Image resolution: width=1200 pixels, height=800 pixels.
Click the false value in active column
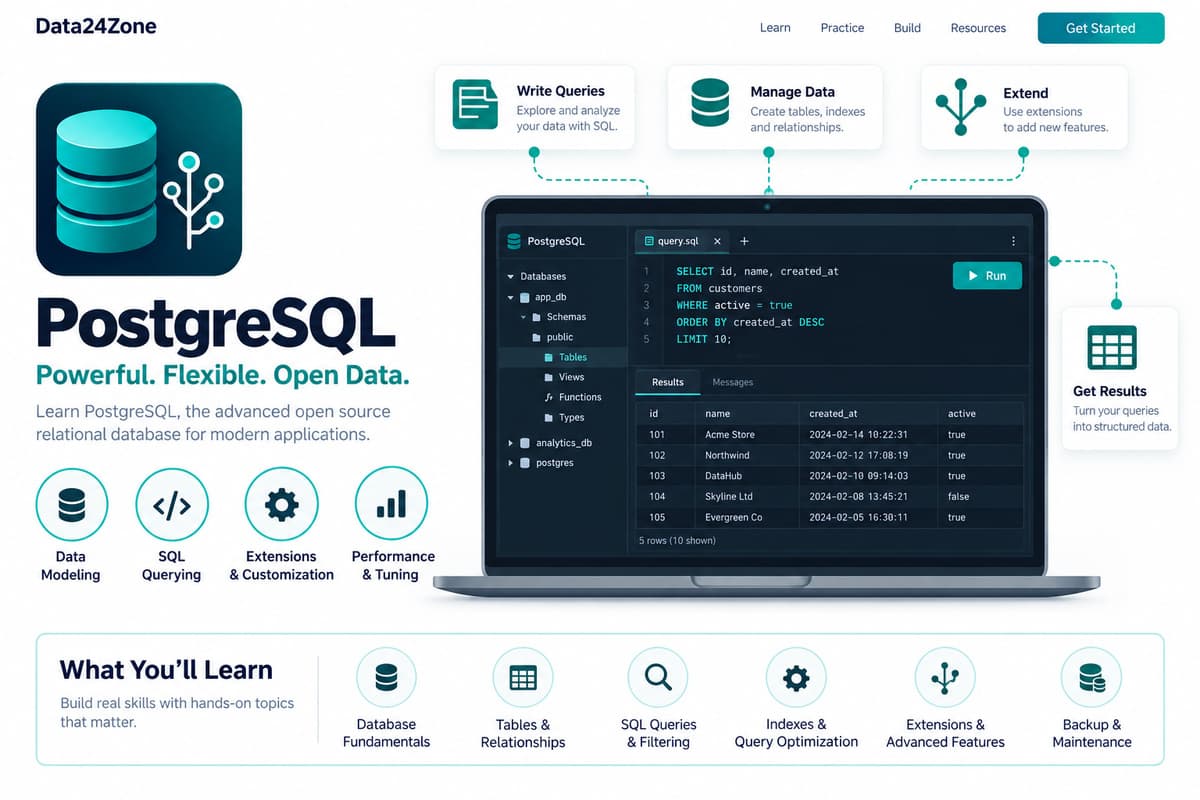tap(958, 496)
